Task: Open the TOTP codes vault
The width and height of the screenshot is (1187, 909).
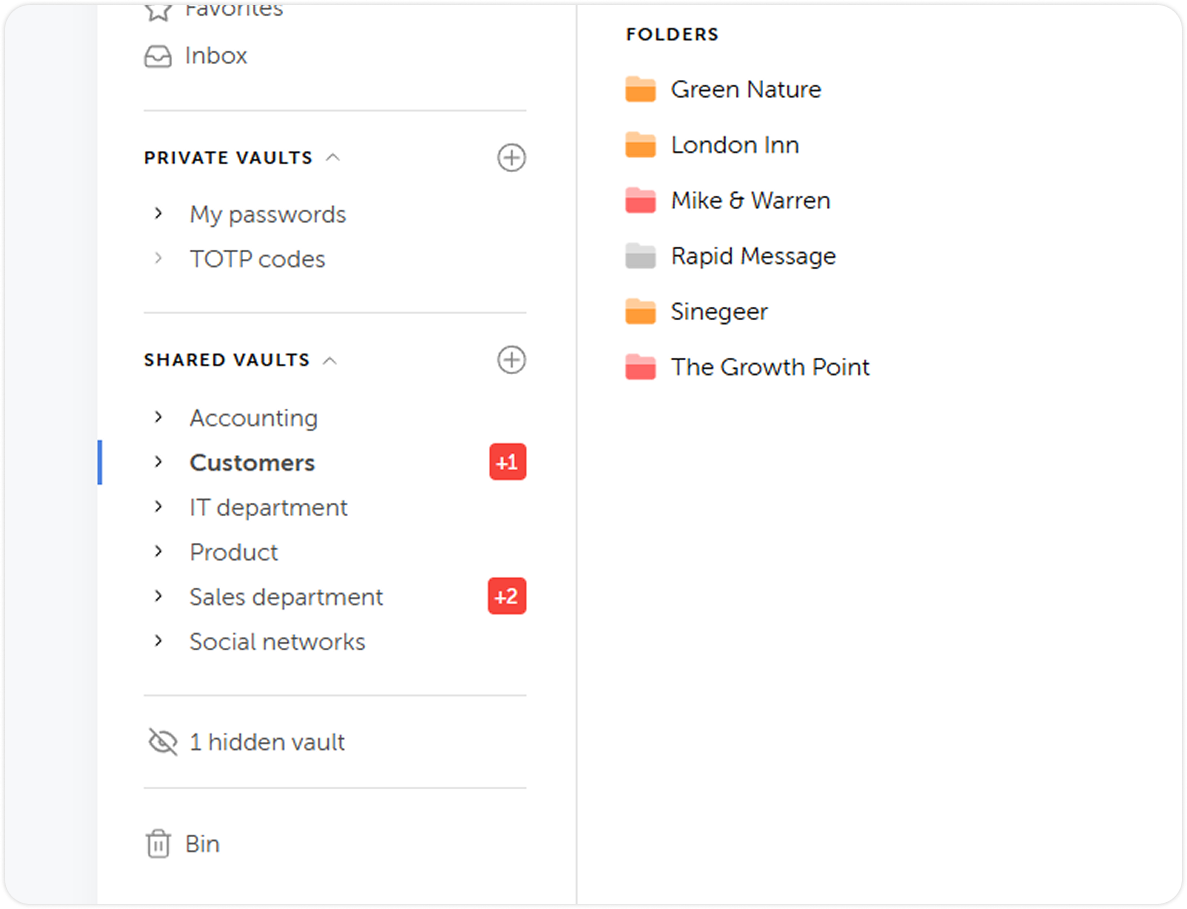Action: pyautogui.click(x=257, y=258)
